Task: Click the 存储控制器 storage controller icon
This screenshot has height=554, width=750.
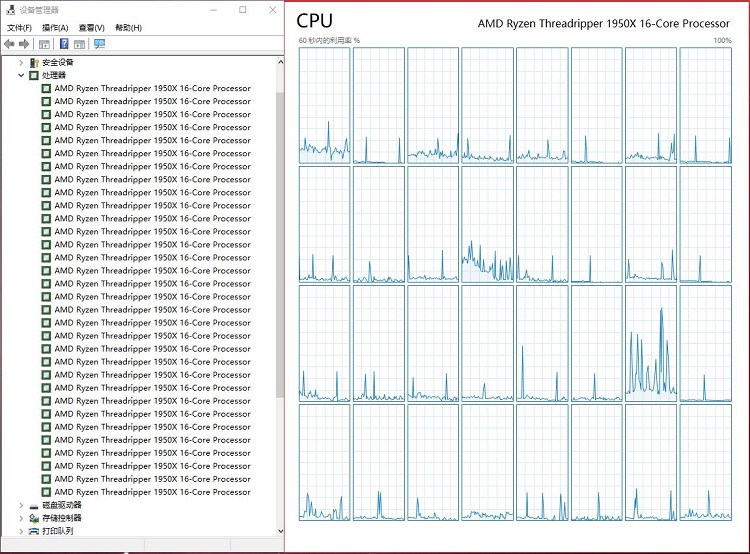Action: click(x=34, y=518)
